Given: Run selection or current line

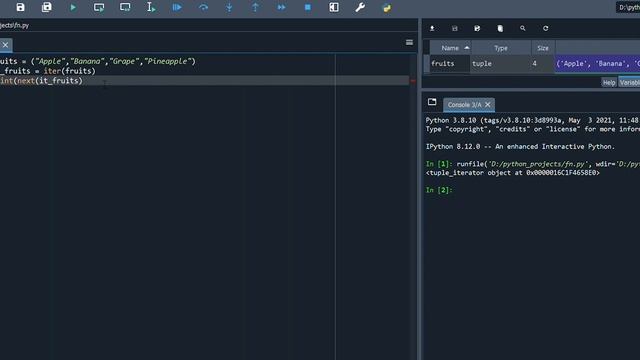Looking at the screenshot, I should (x=151, y=7).
